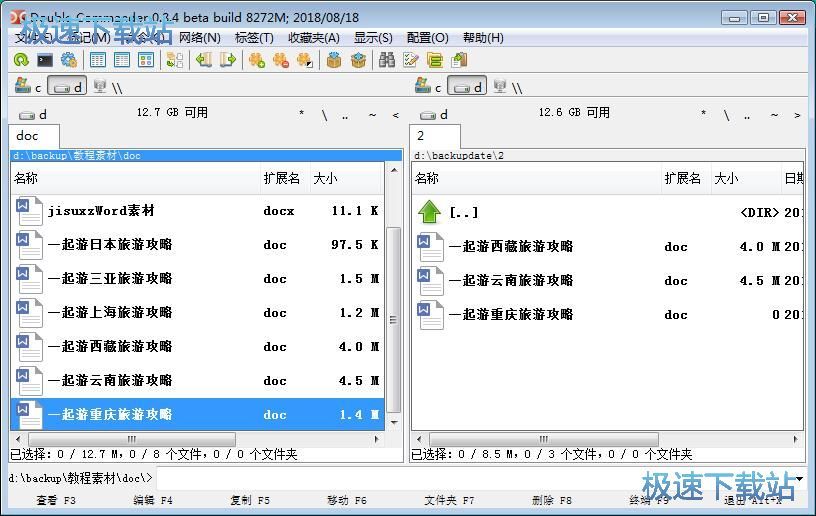Click the Pack files box icon
This screenshot has height=516, width=816.
pyautogui.click(x=334, y=60)
